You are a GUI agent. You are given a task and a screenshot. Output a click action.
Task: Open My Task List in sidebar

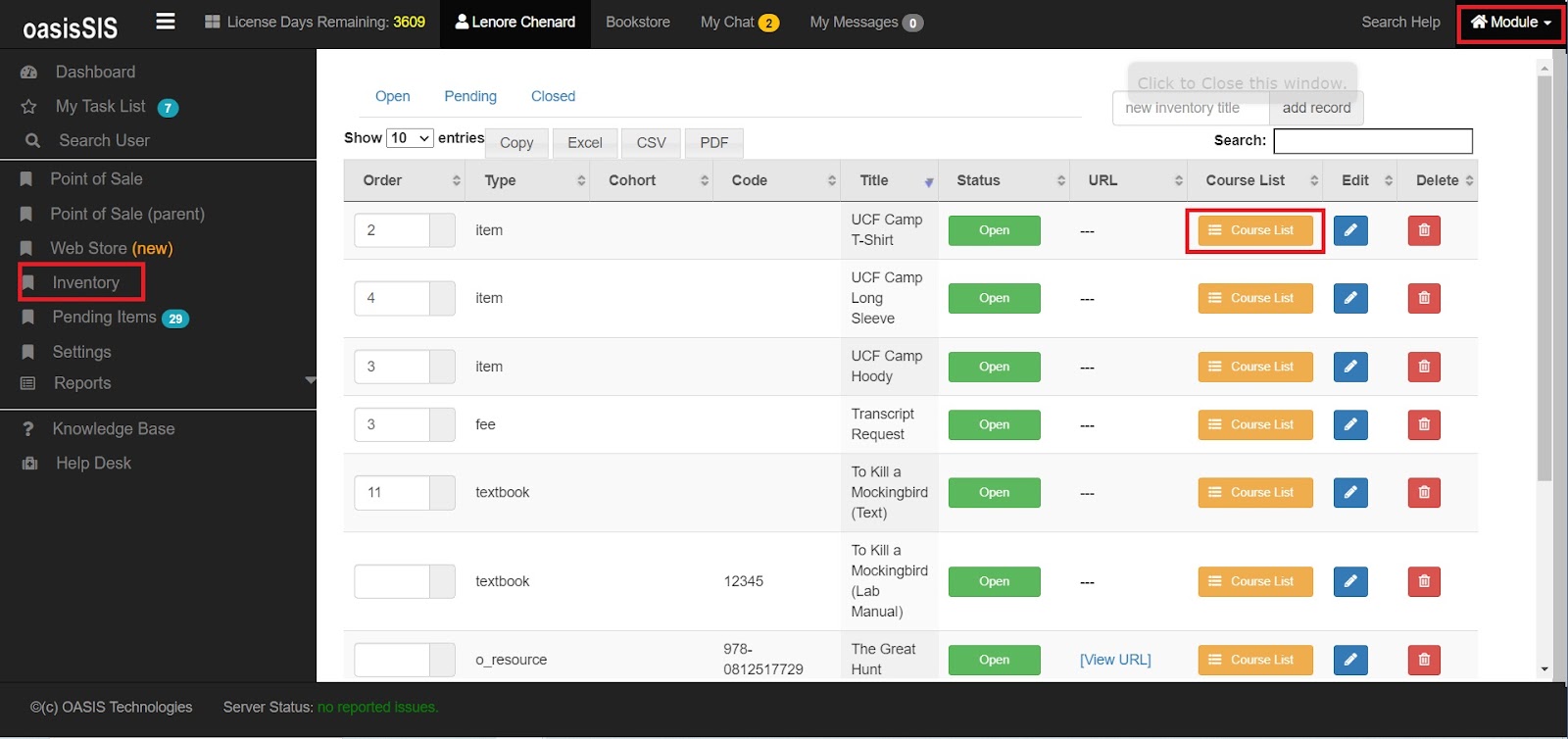click(100, 106)
